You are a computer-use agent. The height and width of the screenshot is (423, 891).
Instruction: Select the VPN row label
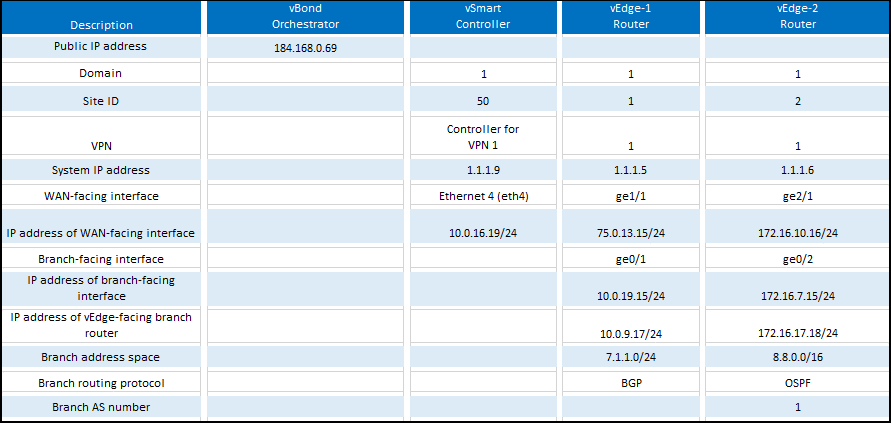(101, 146)
